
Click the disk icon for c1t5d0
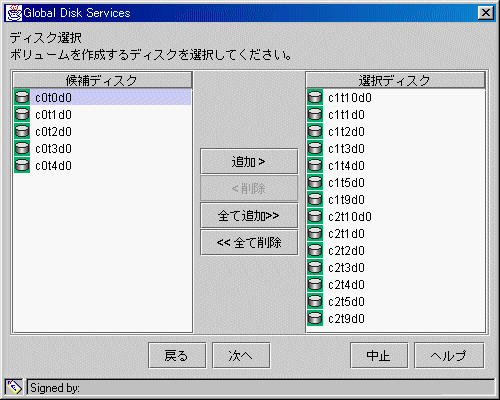pos(315,183)
